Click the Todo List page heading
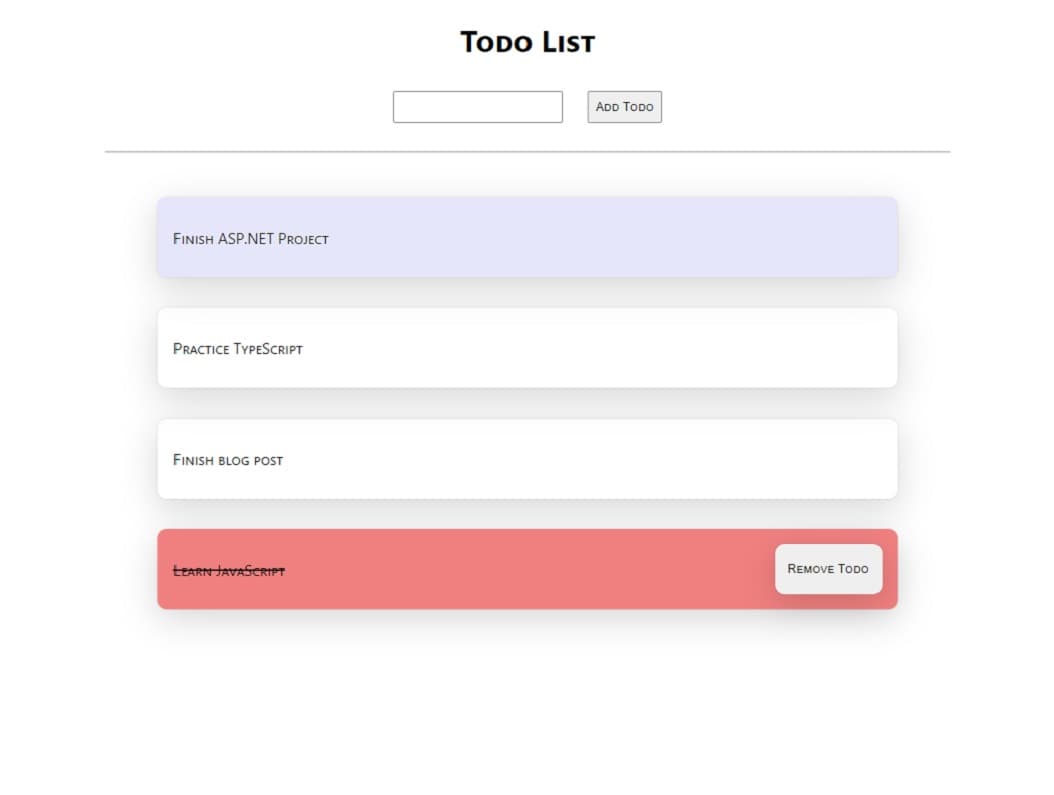This screenshot has width=1054, height=795. pyautogui.click(x=527, y=42)
